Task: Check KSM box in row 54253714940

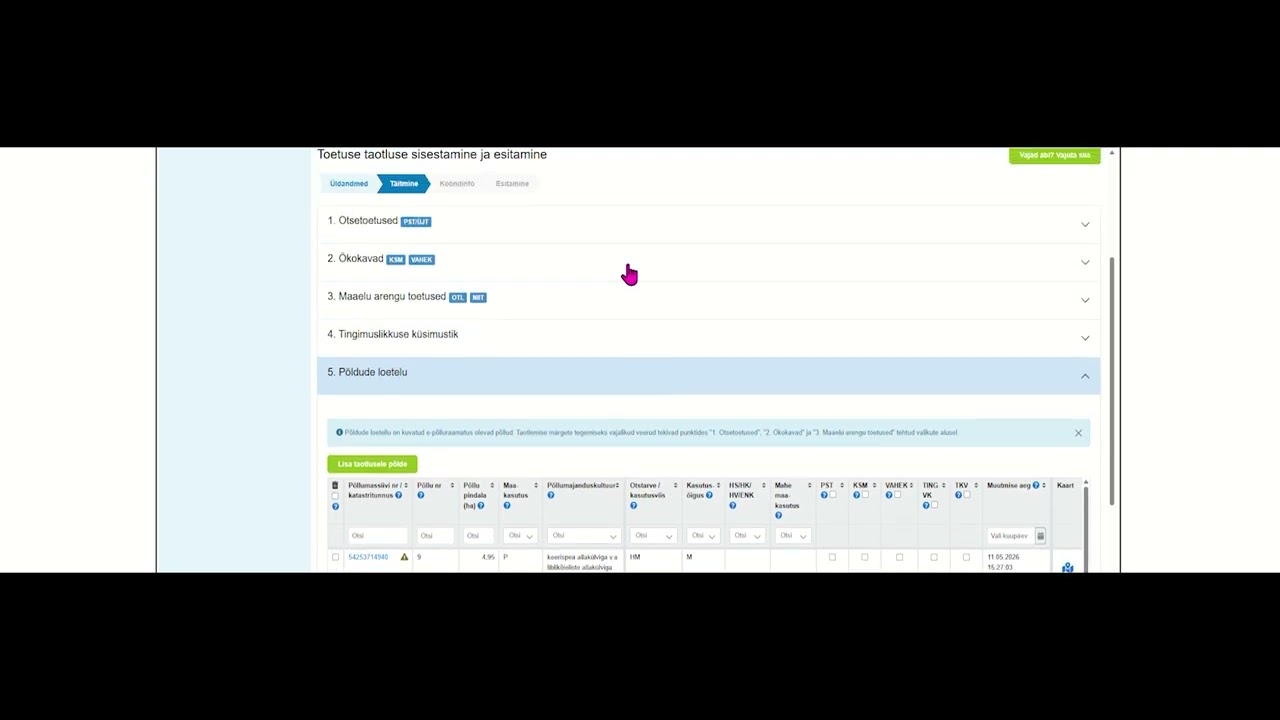Action: tap(865, 557)
